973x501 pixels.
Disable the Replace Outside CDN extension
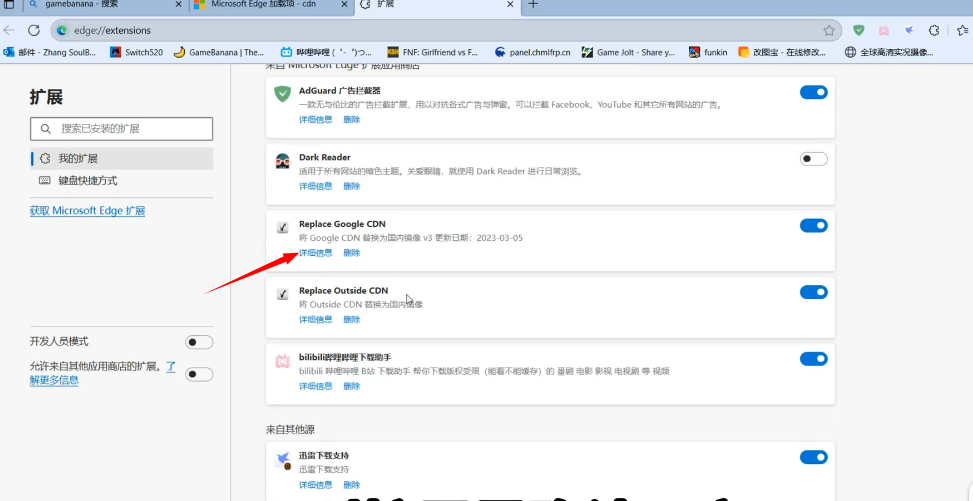pos(814,292)
